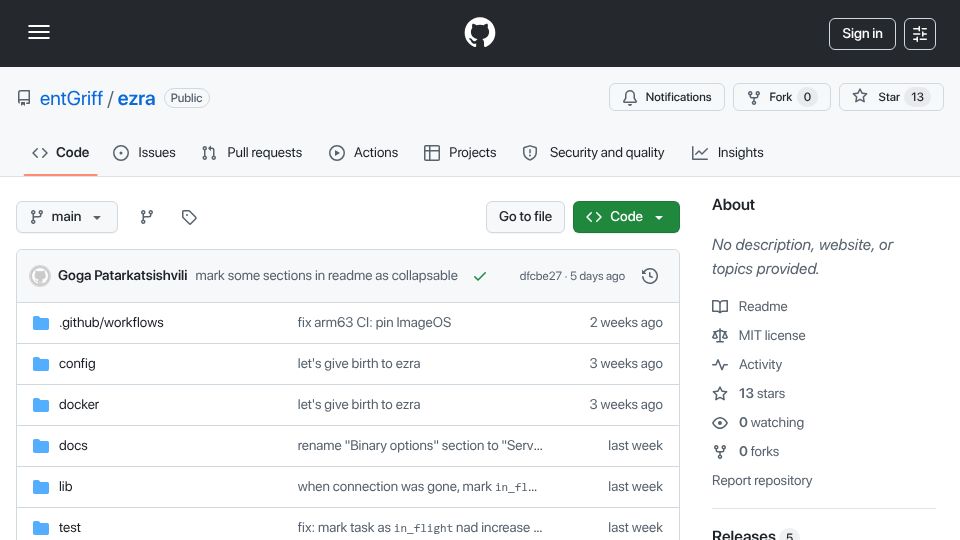View commit history via the clock icon

650,276
